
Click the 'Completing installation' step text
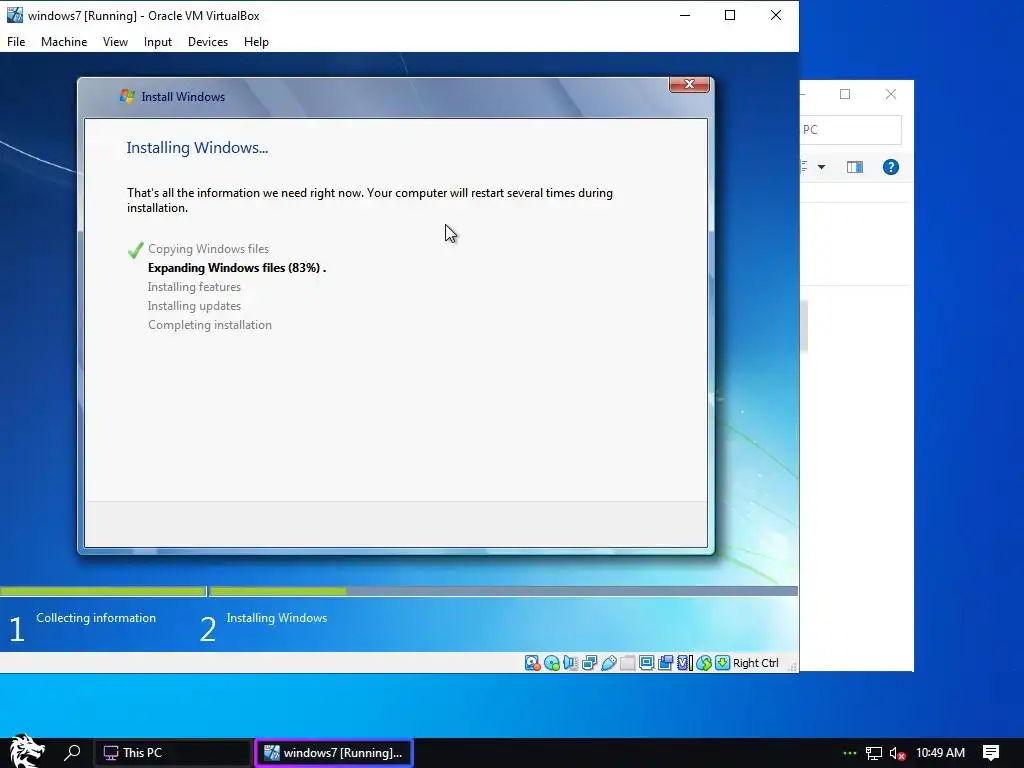pyautogui.click(x=210, y=325)
